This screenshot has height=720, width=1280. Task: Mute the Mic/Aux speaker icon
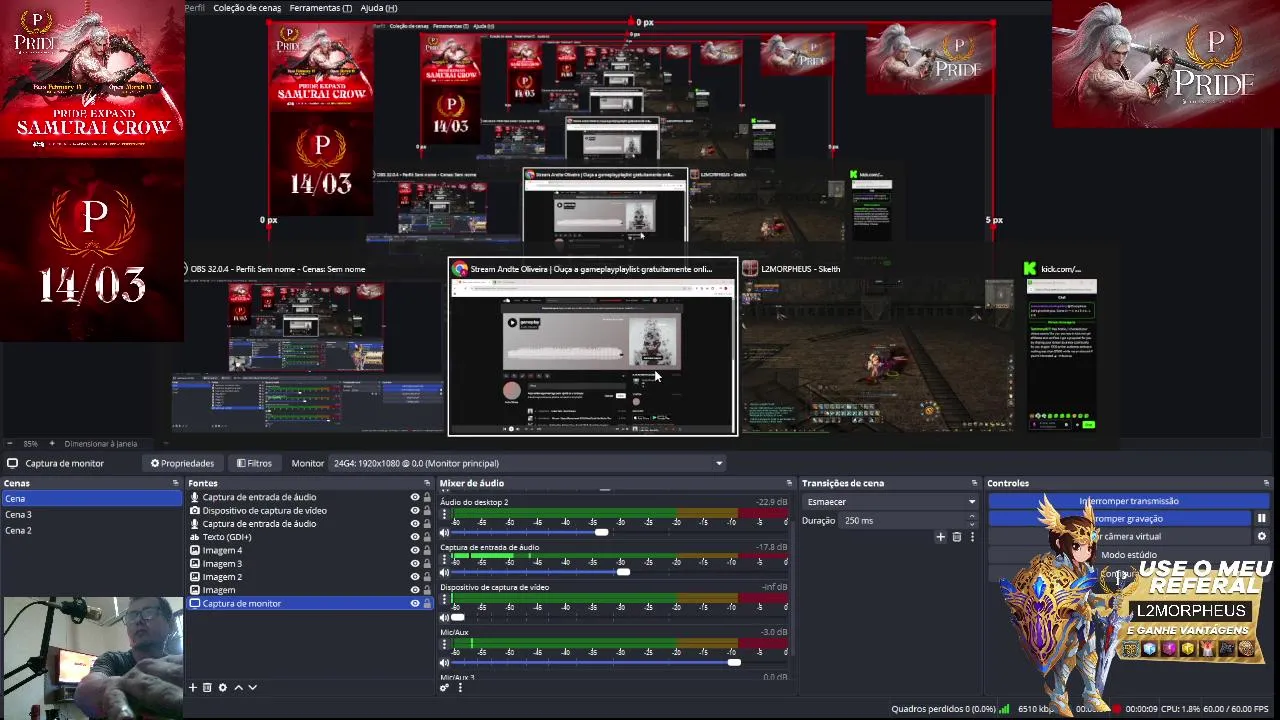444,662
